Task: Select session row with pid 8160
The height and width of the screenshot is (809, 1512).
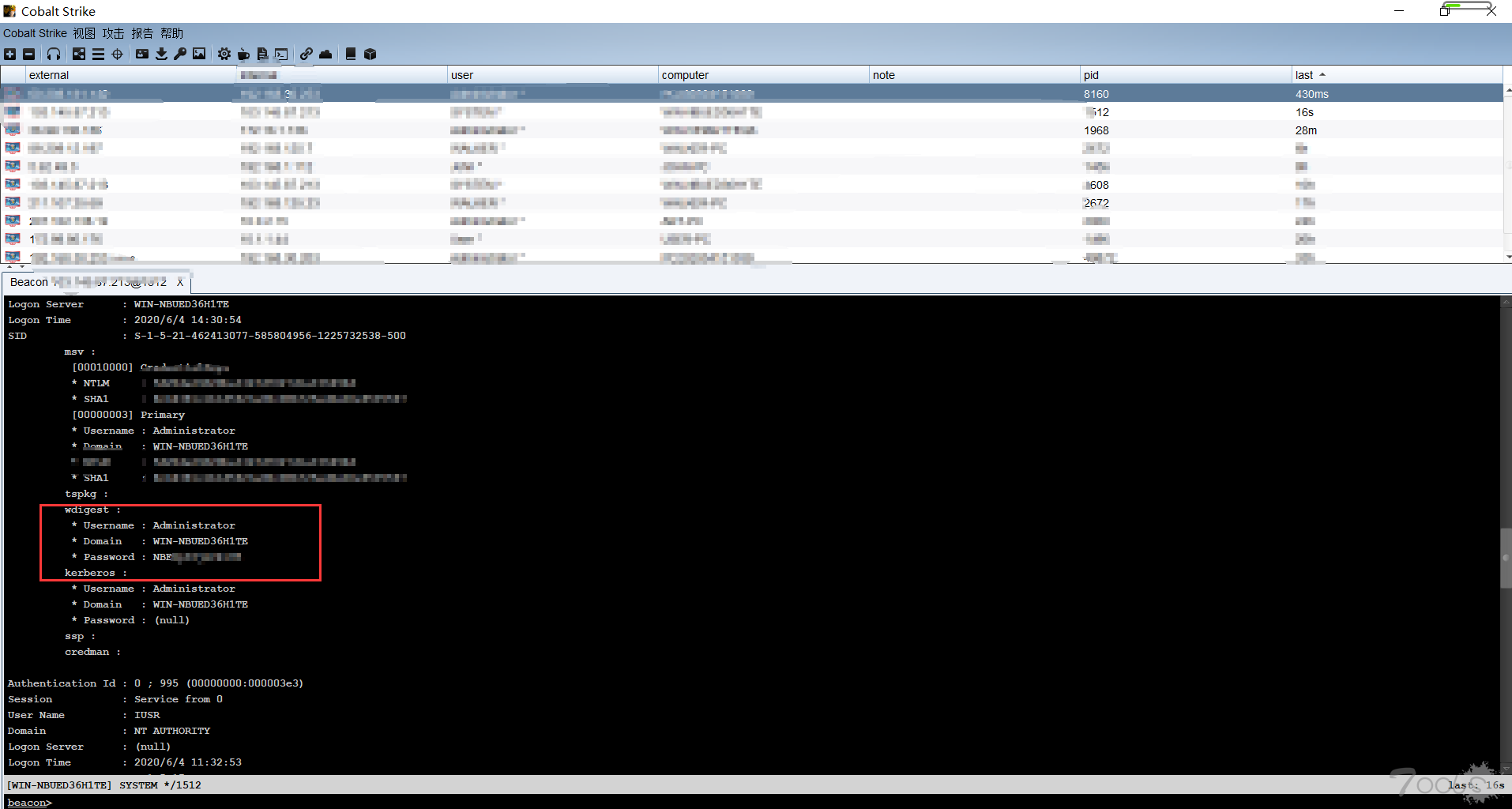Action: (x=751, y=94)
